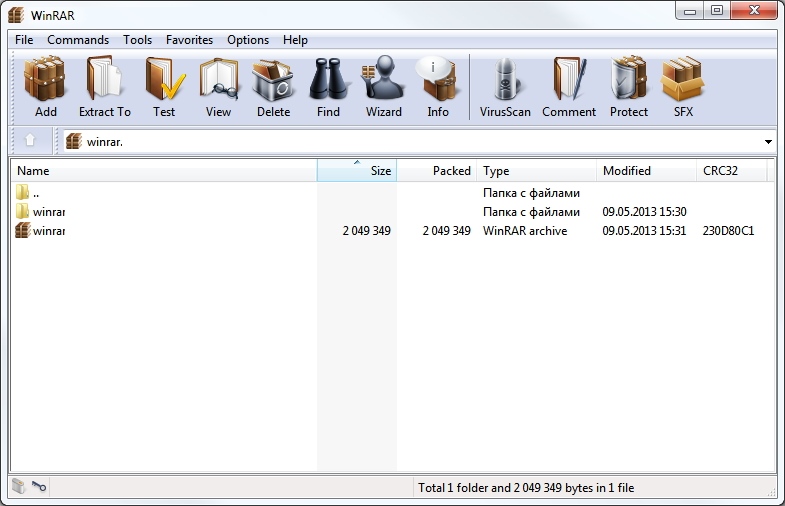This screenshot has width=785, height=506.
Task: Click the key password icon in status bar
Action: point(39,487)
